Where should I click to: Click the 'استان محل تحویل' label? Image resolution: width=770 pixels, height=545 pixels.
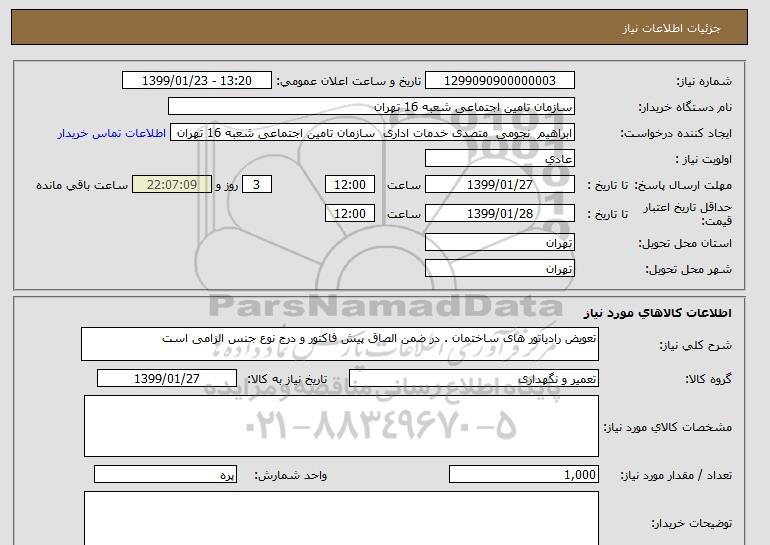(x=685, y=243)
